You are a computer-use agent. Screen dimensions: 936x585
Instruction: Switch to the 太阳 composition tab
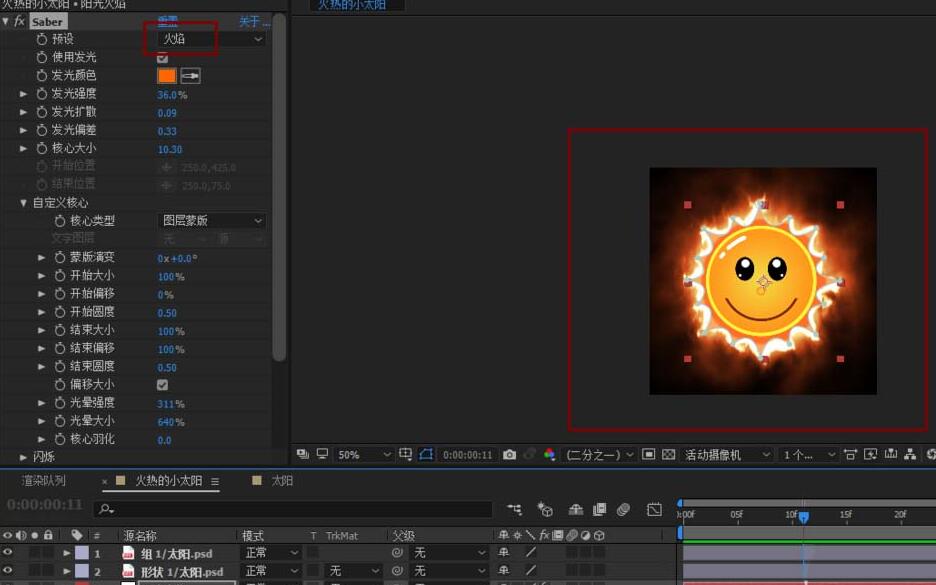click(282, 481)
